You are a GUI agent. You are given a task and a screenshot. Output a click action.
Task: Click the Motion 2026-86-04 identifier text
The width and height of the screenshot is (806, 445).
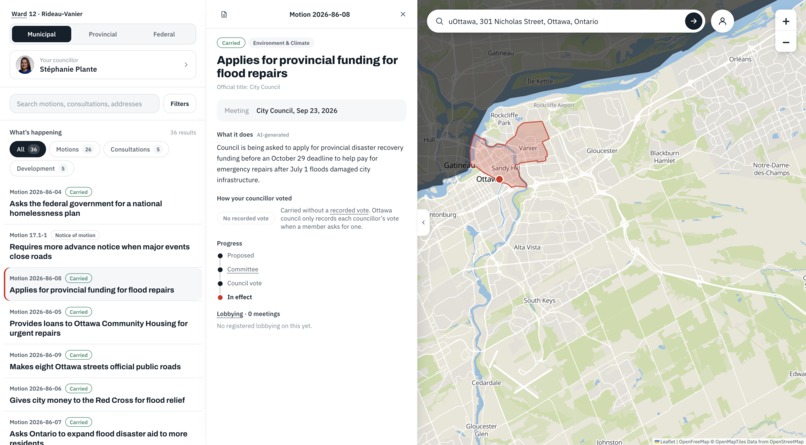pyautogui.click(x=35, y=192)
